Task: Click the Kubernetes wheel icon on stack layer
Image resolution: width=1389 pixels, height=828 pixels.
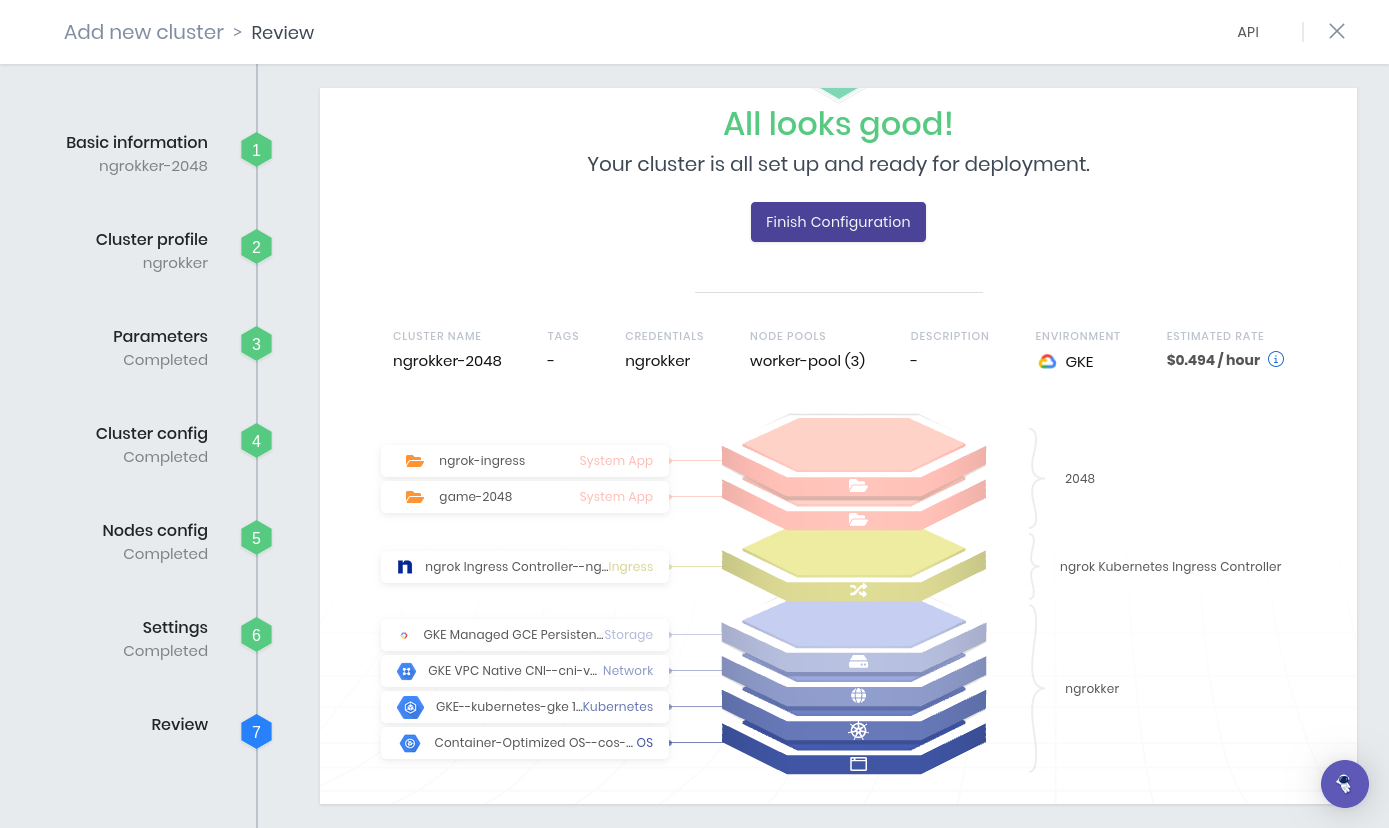Action: pos(858,731)
